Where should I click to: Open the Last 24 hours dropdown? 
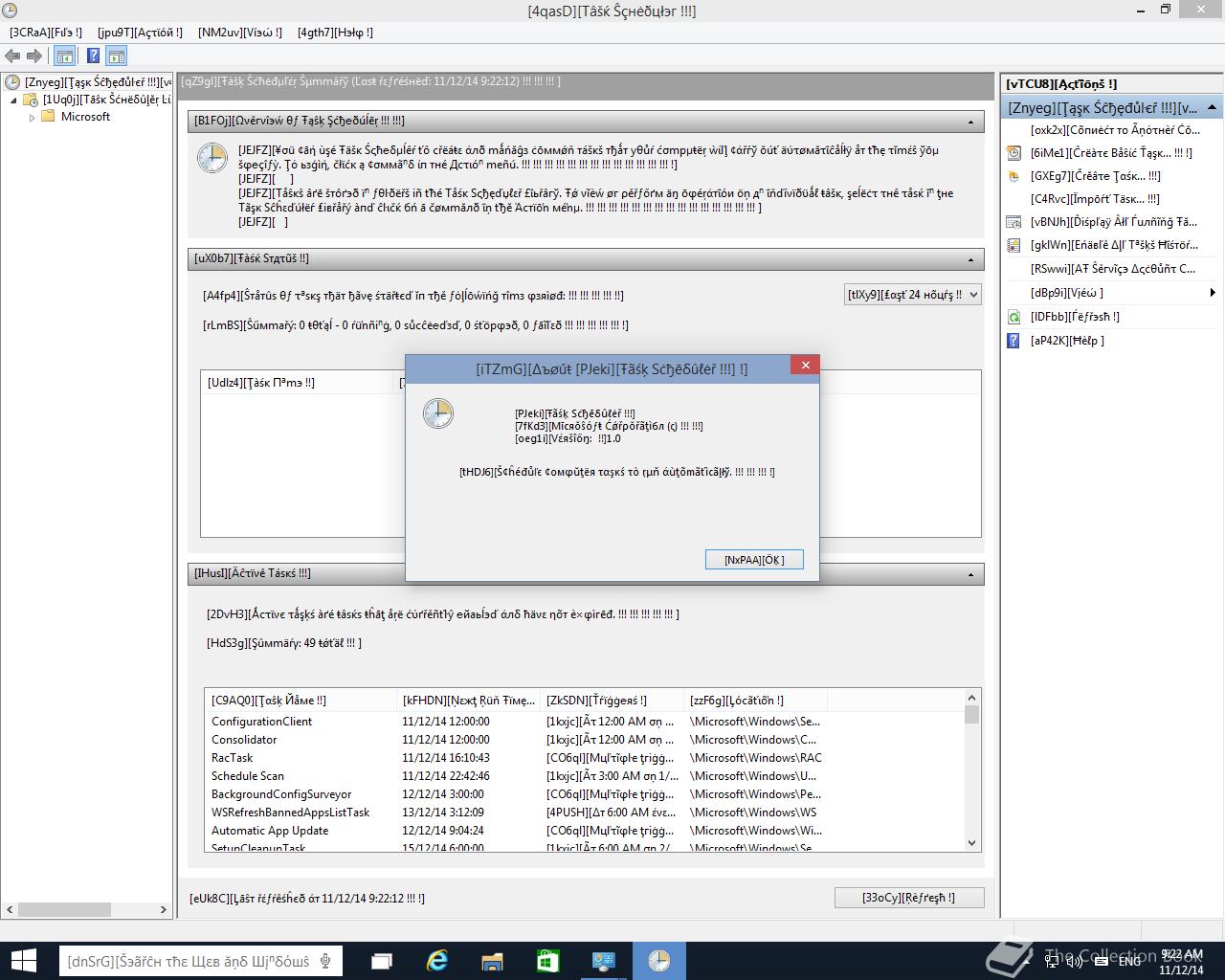[913, 295]
